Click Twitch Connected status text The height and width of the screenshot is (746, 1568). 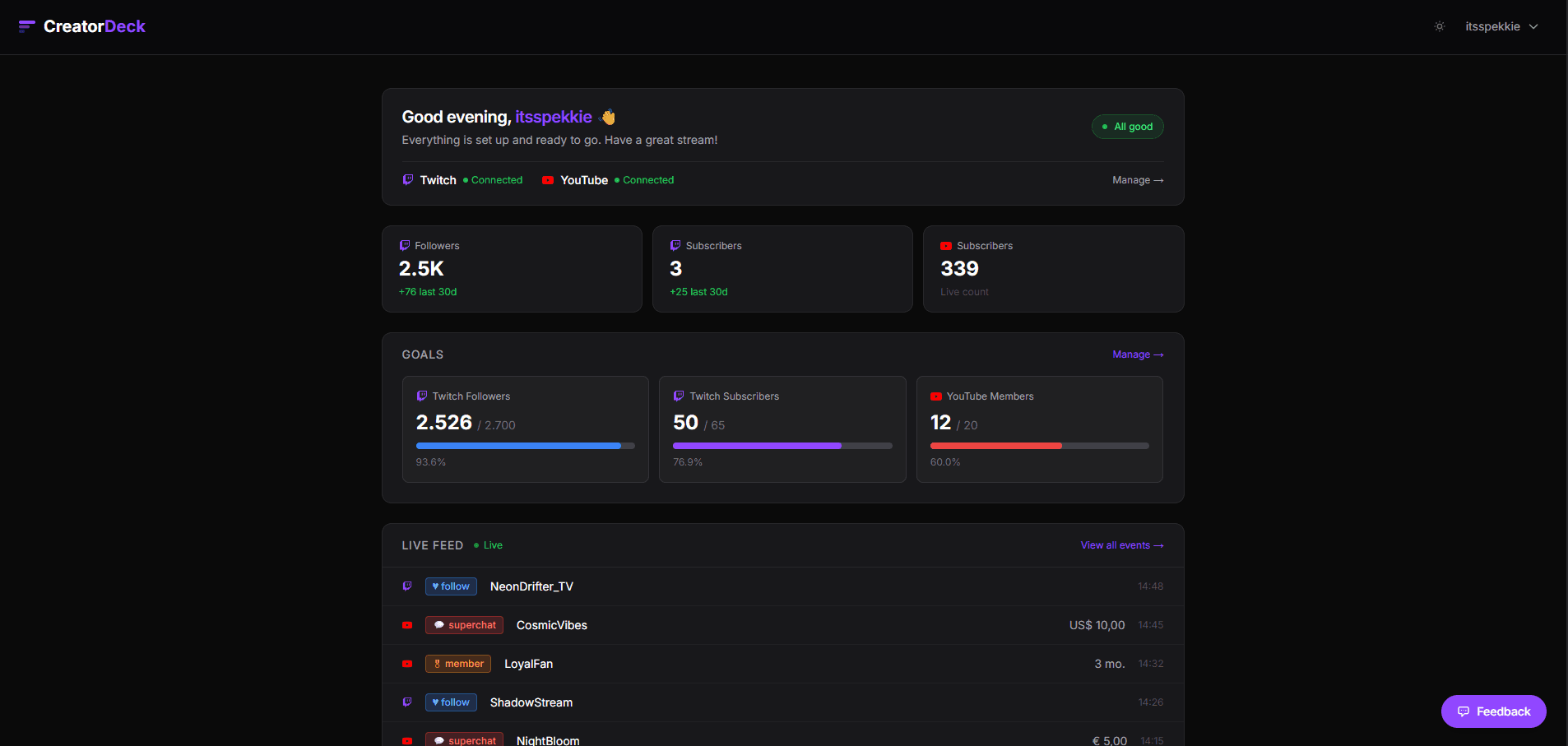pyautogui.click(x=496, y=180)
